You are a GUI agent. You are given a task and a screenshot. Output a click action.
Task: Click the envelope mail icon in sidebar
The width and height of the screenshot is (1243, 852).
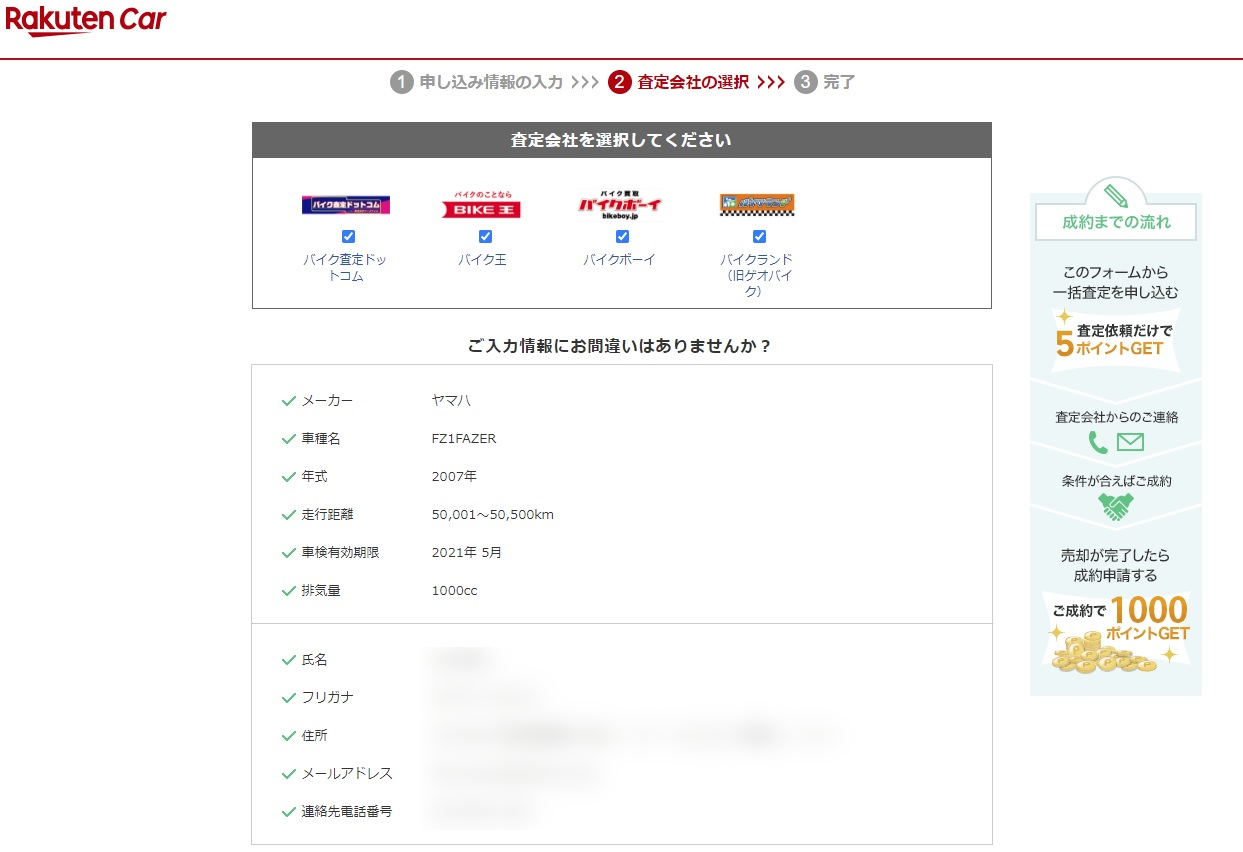tap(1130, 442)
